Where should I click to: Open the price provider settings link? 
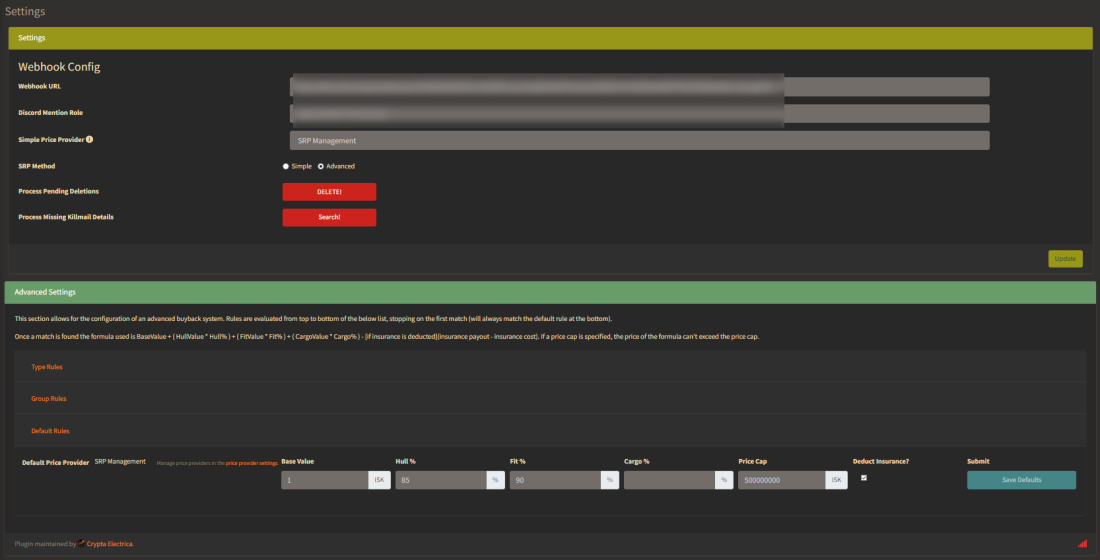point(252,463)
